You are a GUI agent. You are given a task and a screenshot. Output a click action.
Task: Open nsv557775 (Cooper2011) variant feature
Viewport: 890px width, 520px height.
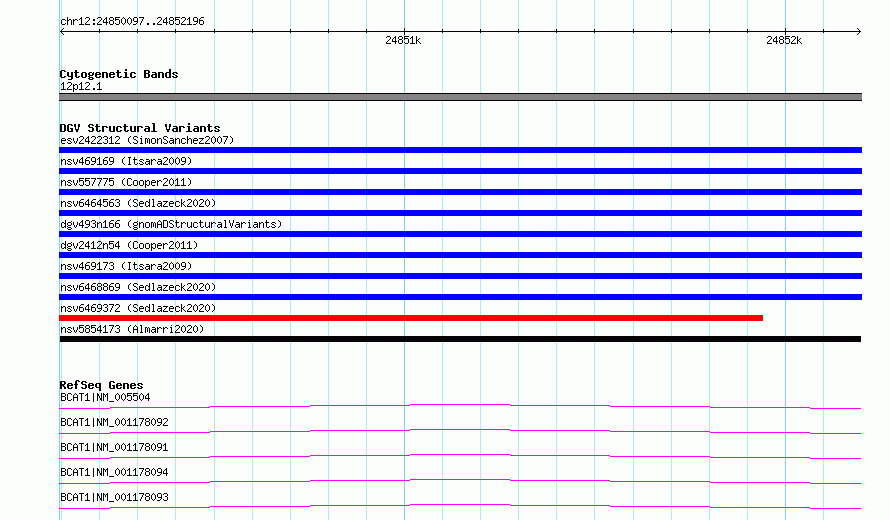point(460,192)
